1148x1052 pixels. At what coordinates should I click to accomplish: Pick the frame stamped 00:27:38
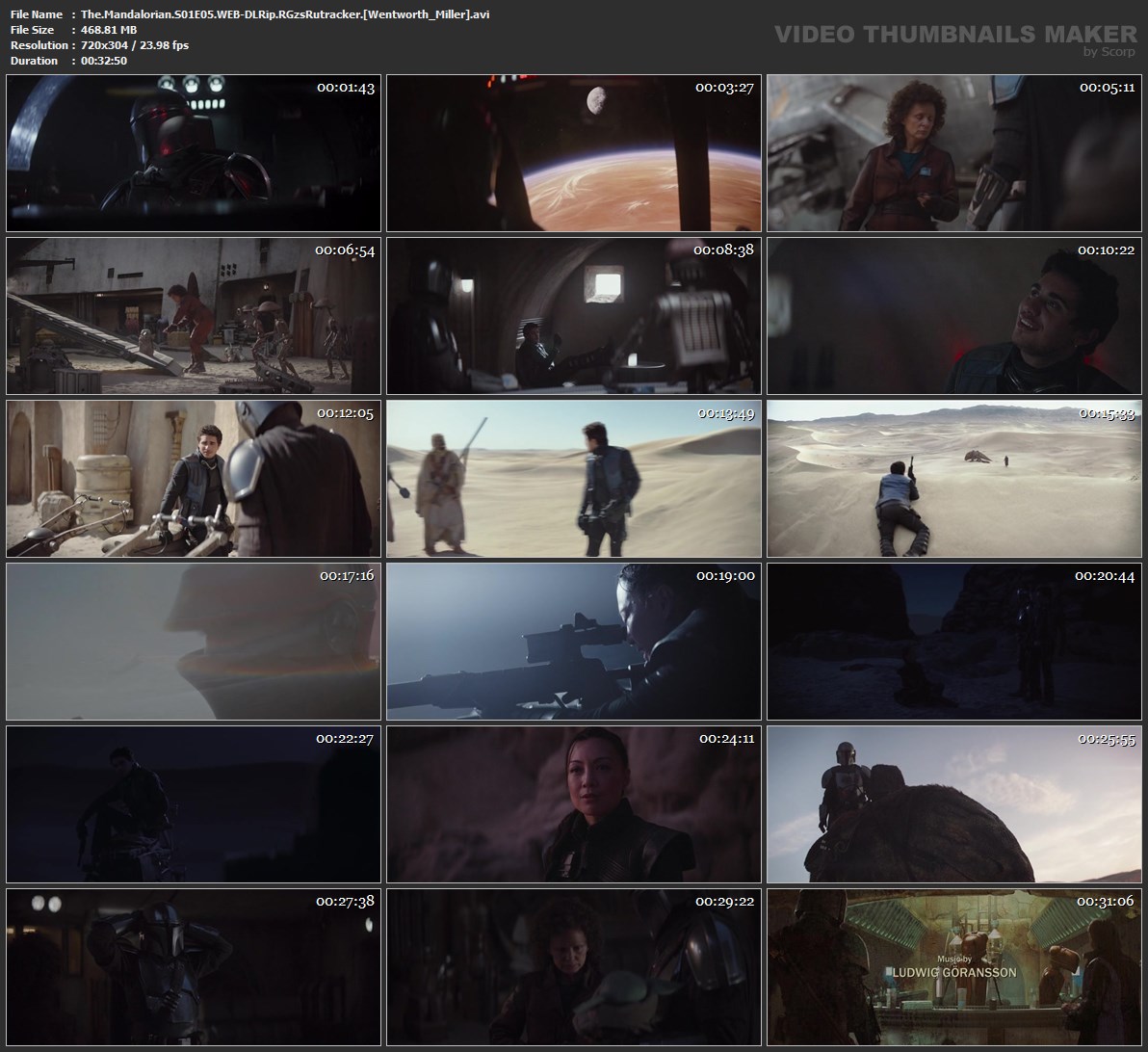[x=194, y=967]
